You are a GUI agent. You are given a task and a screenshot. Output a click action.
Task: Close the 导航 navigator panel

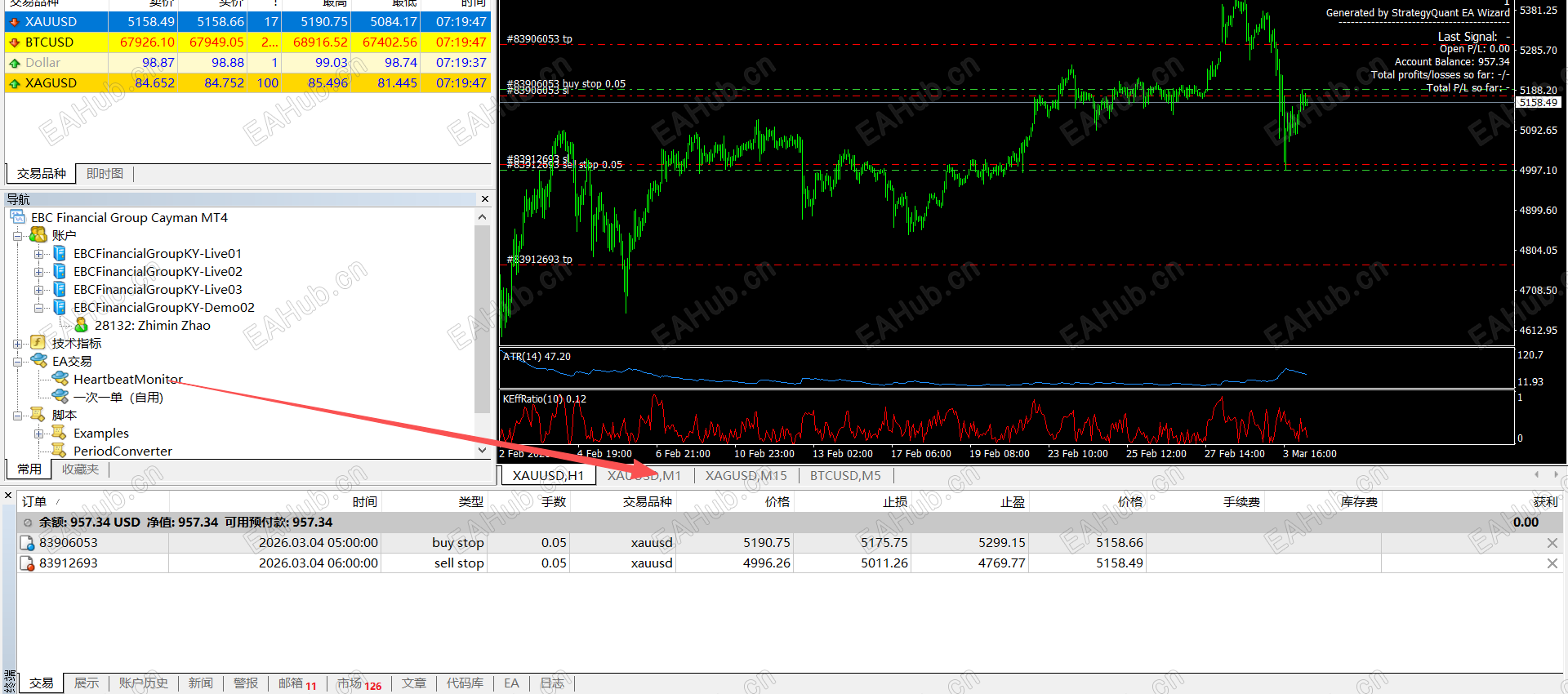(x=485, y=199)
